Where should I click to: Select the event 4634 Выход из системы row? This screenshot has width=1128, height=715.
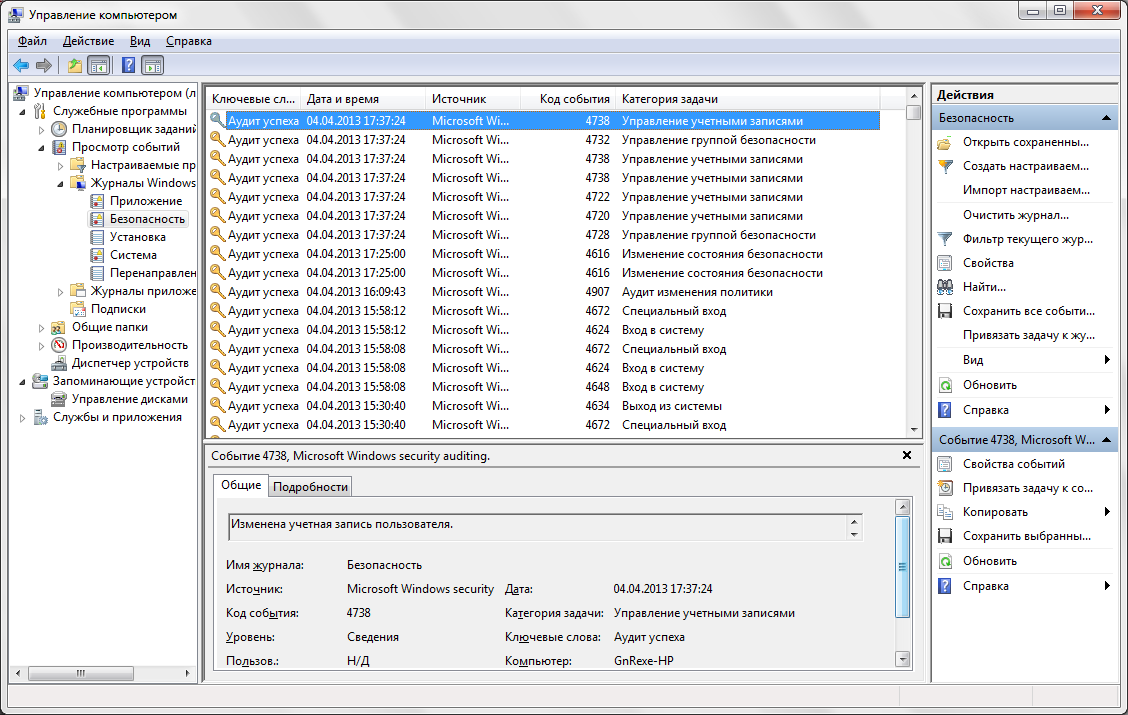[x=543, y=406]
